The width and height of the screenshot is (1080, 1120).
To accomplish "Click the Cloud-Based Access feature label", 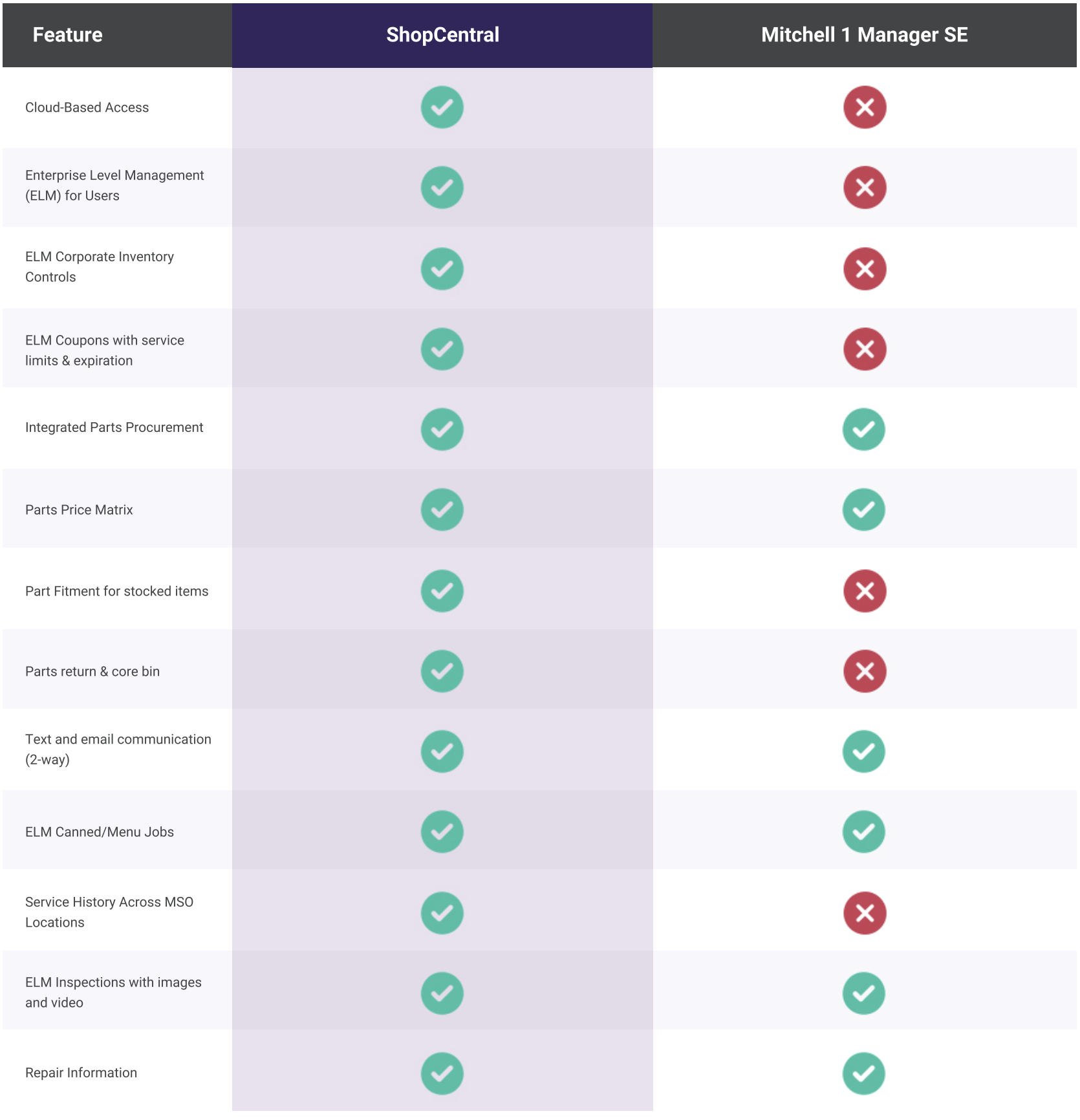I will [87, 107].
